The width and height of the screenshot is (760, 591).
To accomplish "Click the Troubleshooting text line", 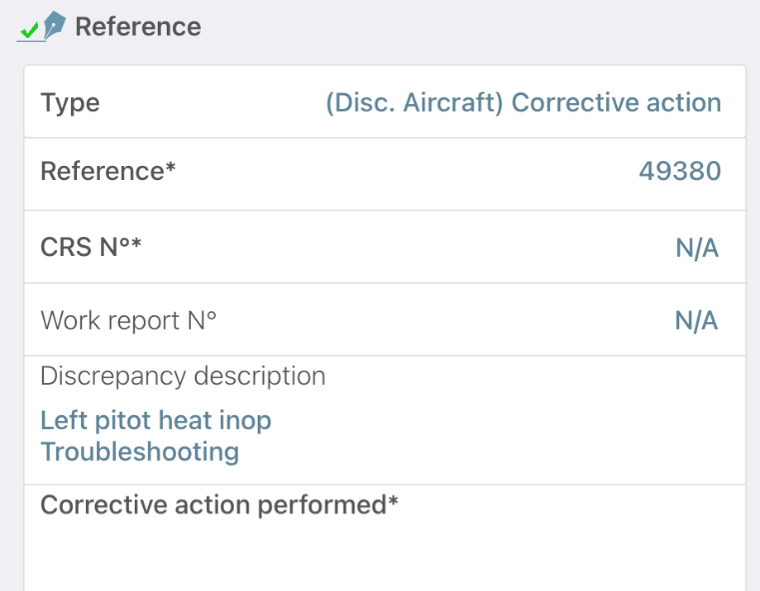I will coord(140,452).
